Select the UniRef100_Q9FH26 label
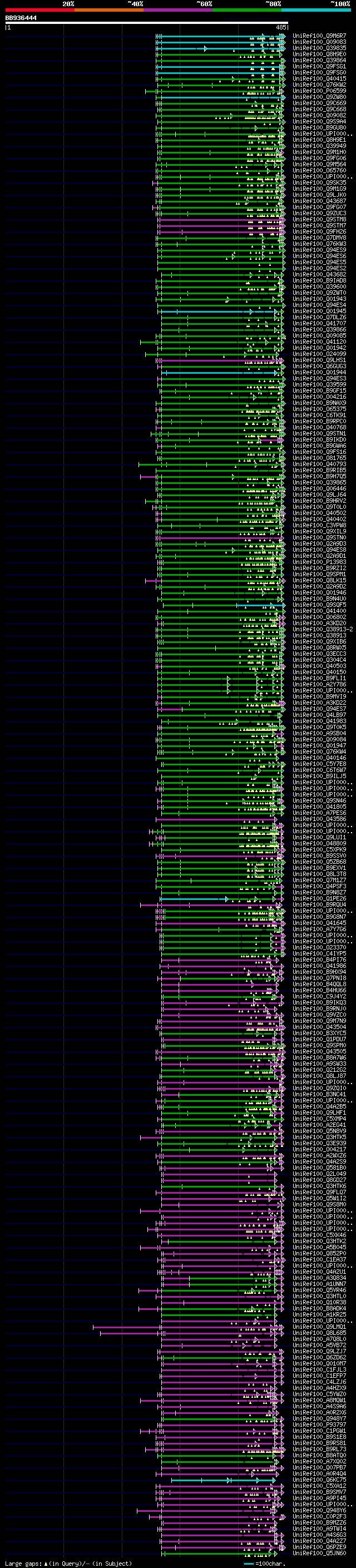The image size is (356, 1568). click(319, 231)
